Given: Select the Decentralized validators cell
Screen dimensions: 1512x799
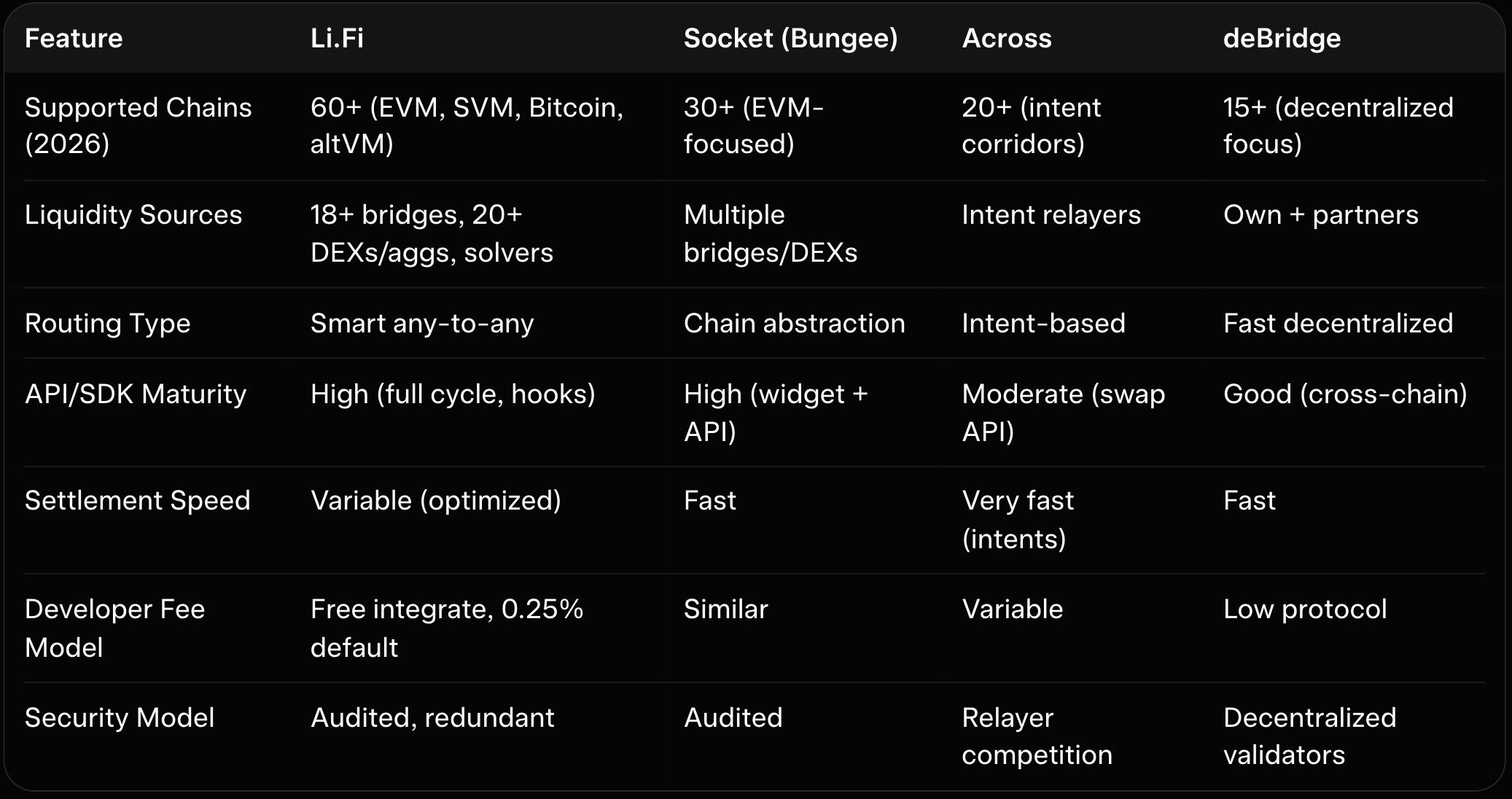Looking at the screenshot, I should [1309, 736].
